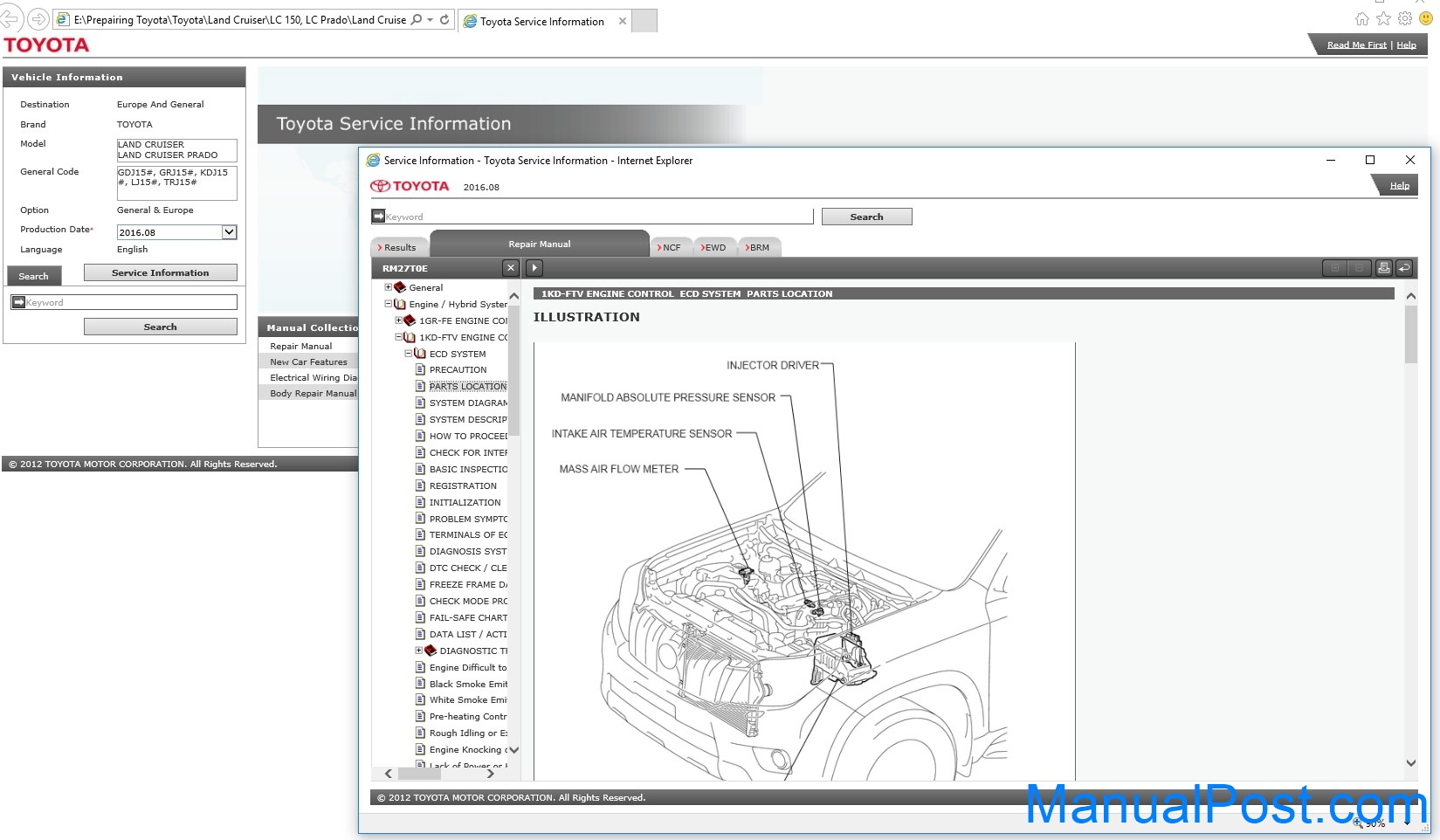Click the smiley feedback icon
The image size is (1440, 840).
(1427, 18)
